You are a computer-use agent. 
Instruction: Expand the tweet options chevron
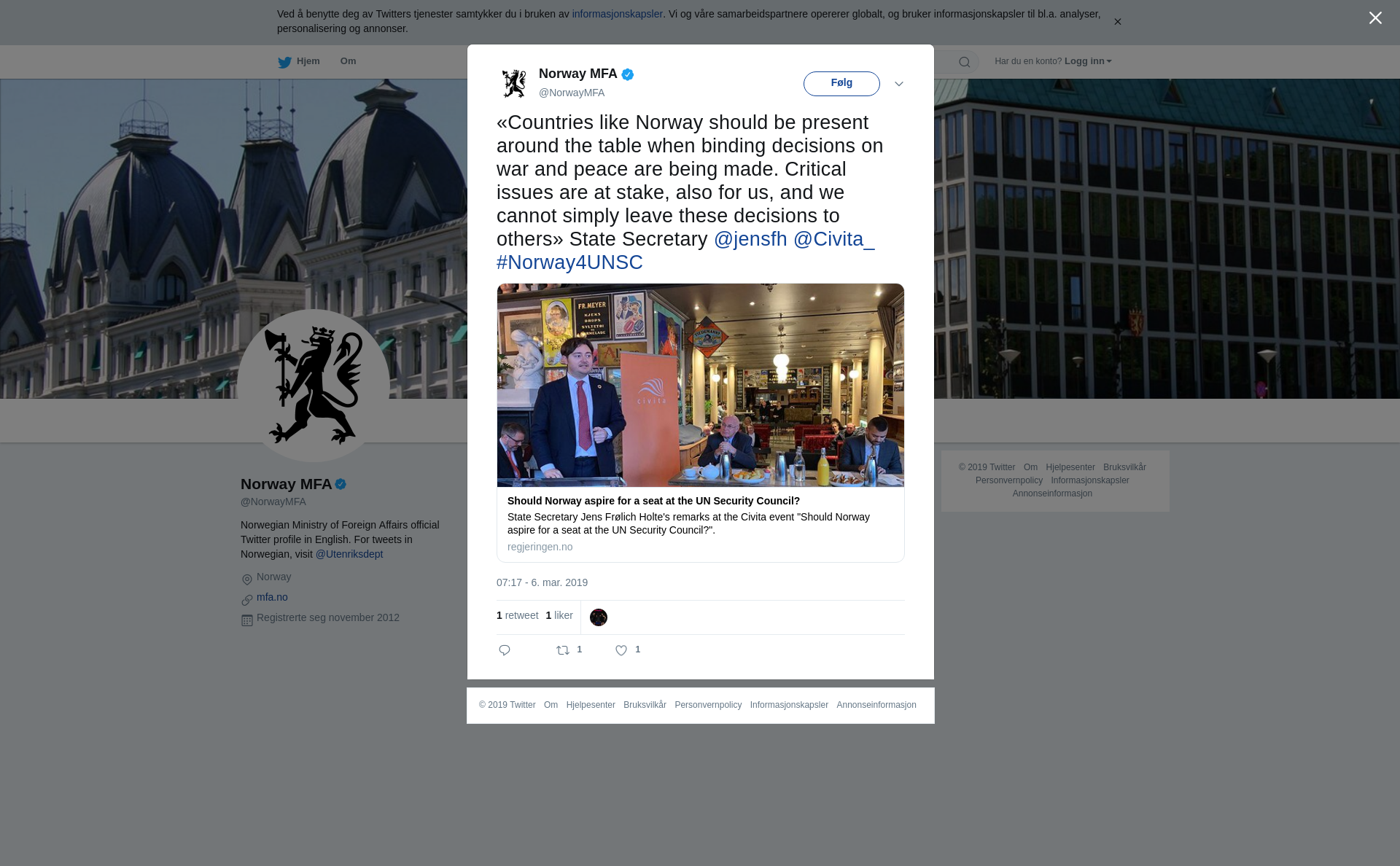(899, 84)
